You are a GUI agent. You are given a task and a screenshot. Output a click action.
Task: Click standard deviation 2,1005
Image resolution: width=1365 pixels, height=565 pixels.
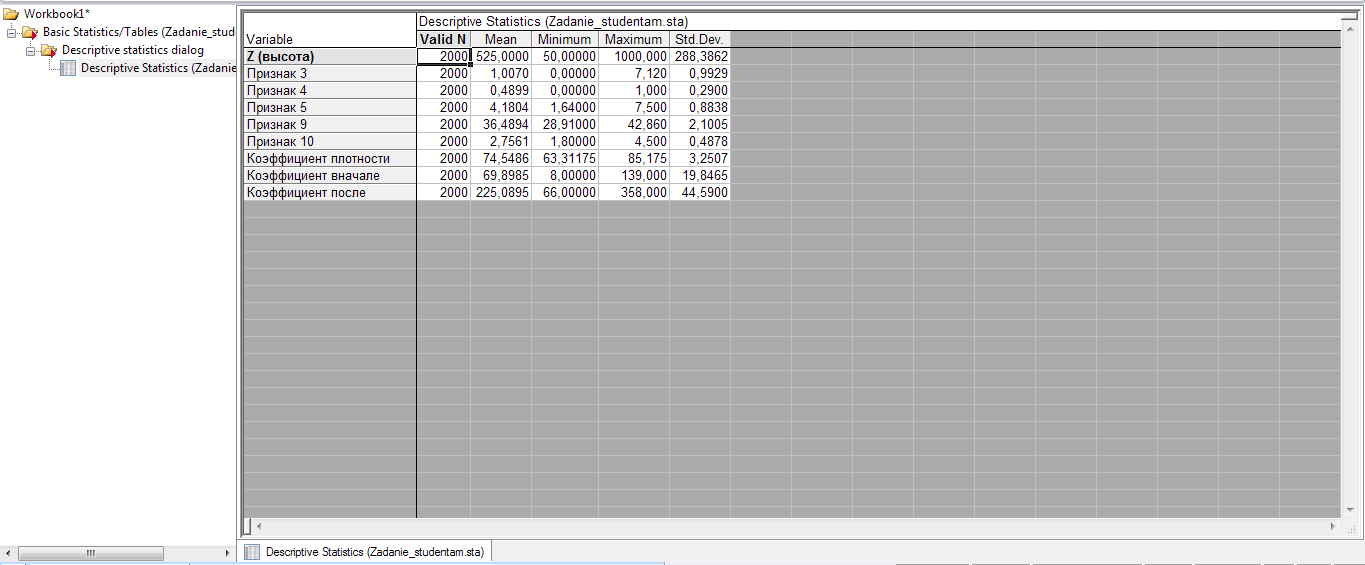click(x=700, y=125)
